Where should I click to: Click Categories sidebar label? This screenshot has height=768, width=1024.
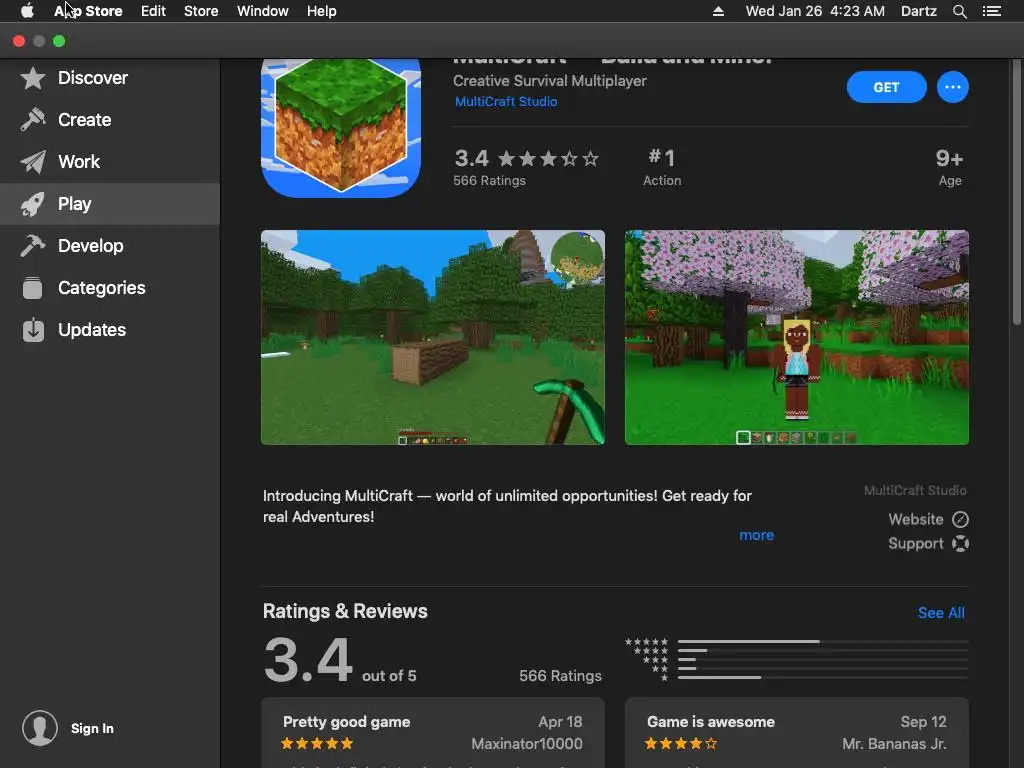click(x=102, y=288)
